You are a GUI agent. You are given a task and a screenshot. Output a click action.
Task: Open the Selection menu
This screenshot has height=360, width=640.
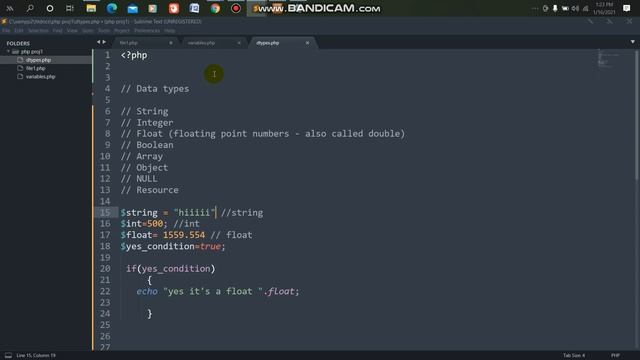[38, 31]
